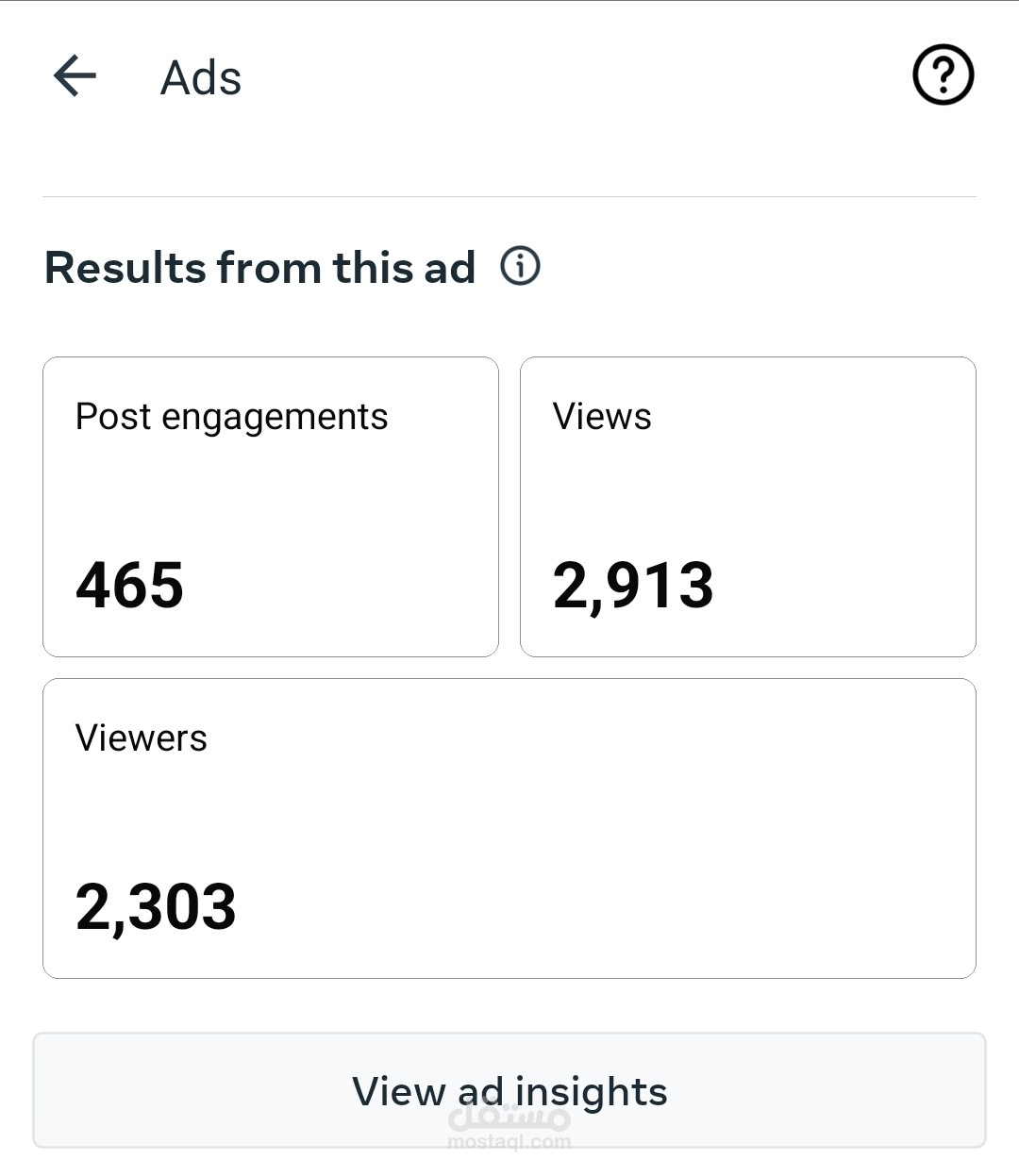This screenshot has height=1176, width=1019.
Task: Tap info icon beside Results from this ad
Action: (x=520, y=266)
